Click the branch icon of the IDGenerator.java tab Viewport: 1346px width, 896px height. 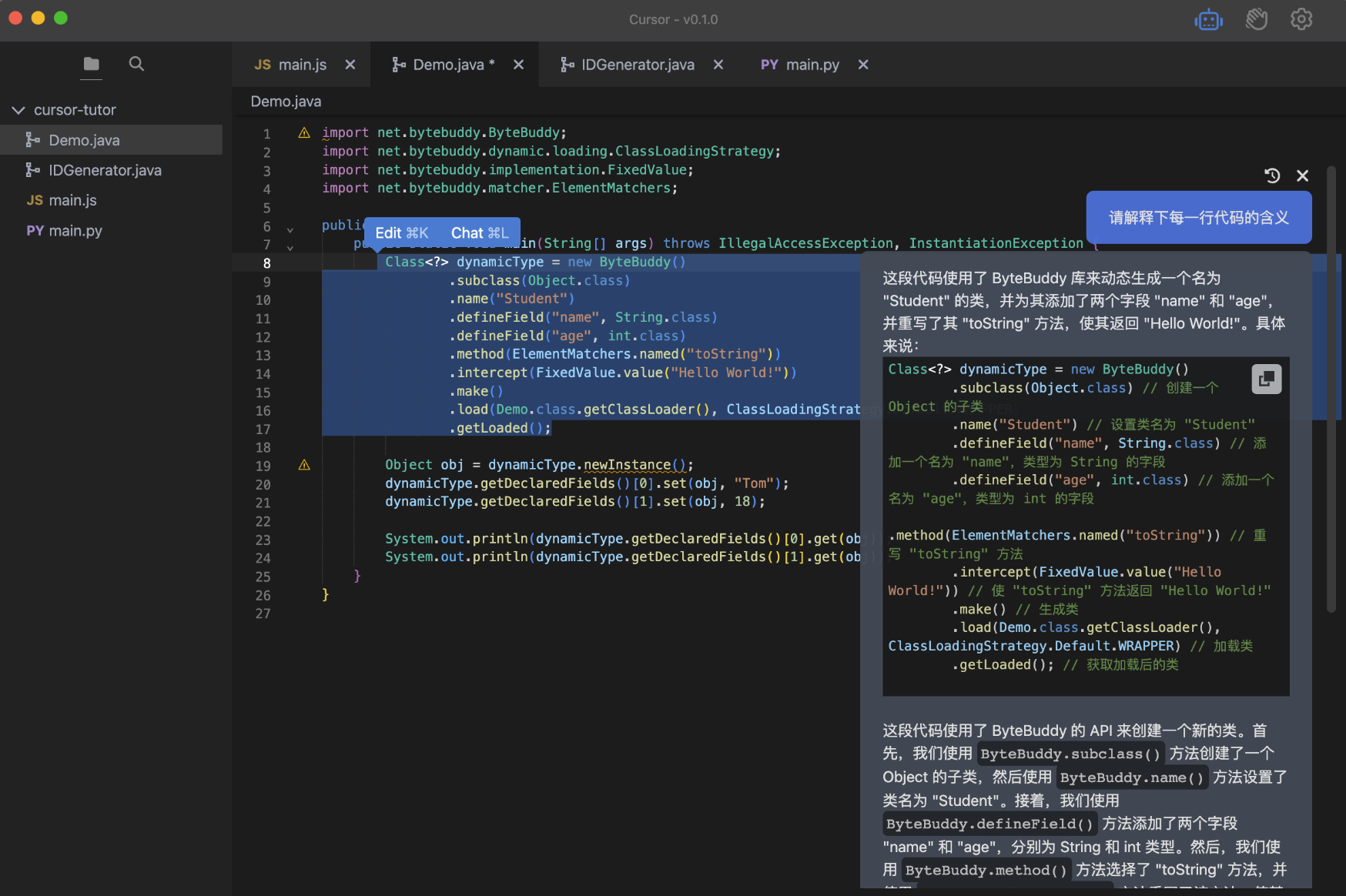(x=568, y=65)
